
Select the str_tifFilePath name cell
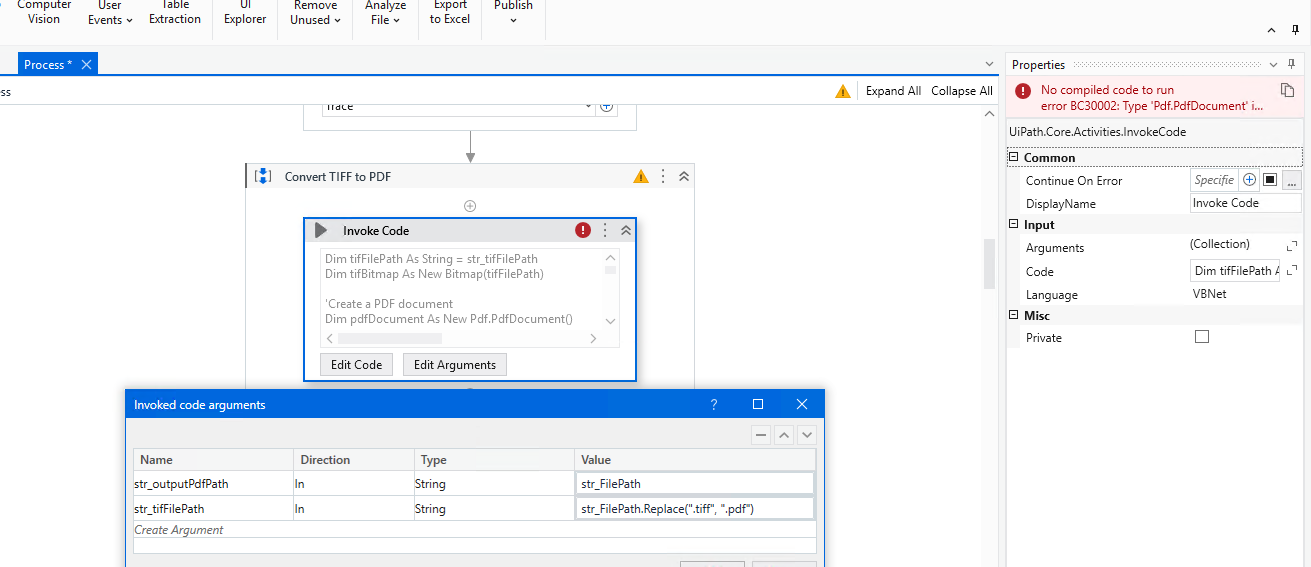point(212,509)
